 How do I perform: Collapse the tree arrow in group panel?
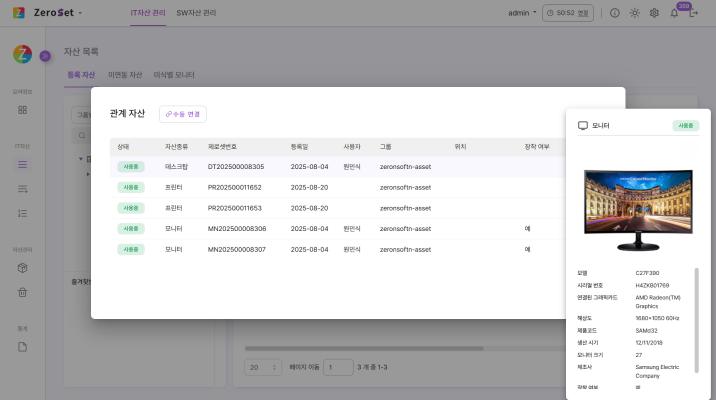coord(81,159)
